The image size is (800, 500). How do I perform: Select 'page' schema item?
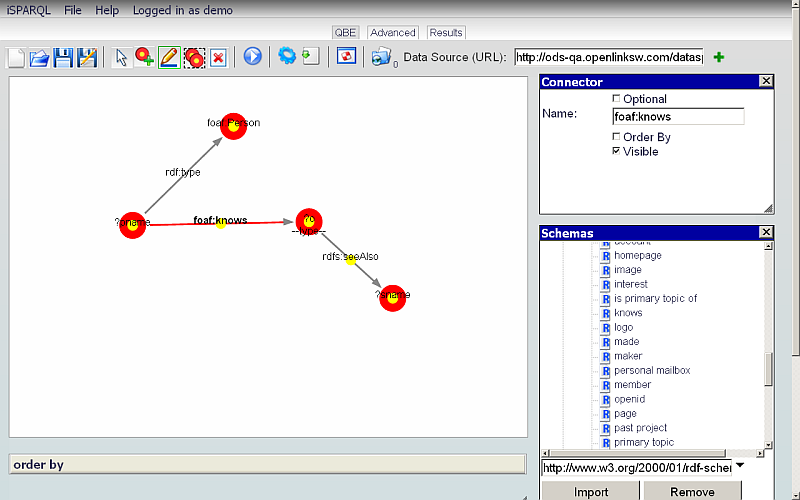pyautogui.click(x=626, y=413)
